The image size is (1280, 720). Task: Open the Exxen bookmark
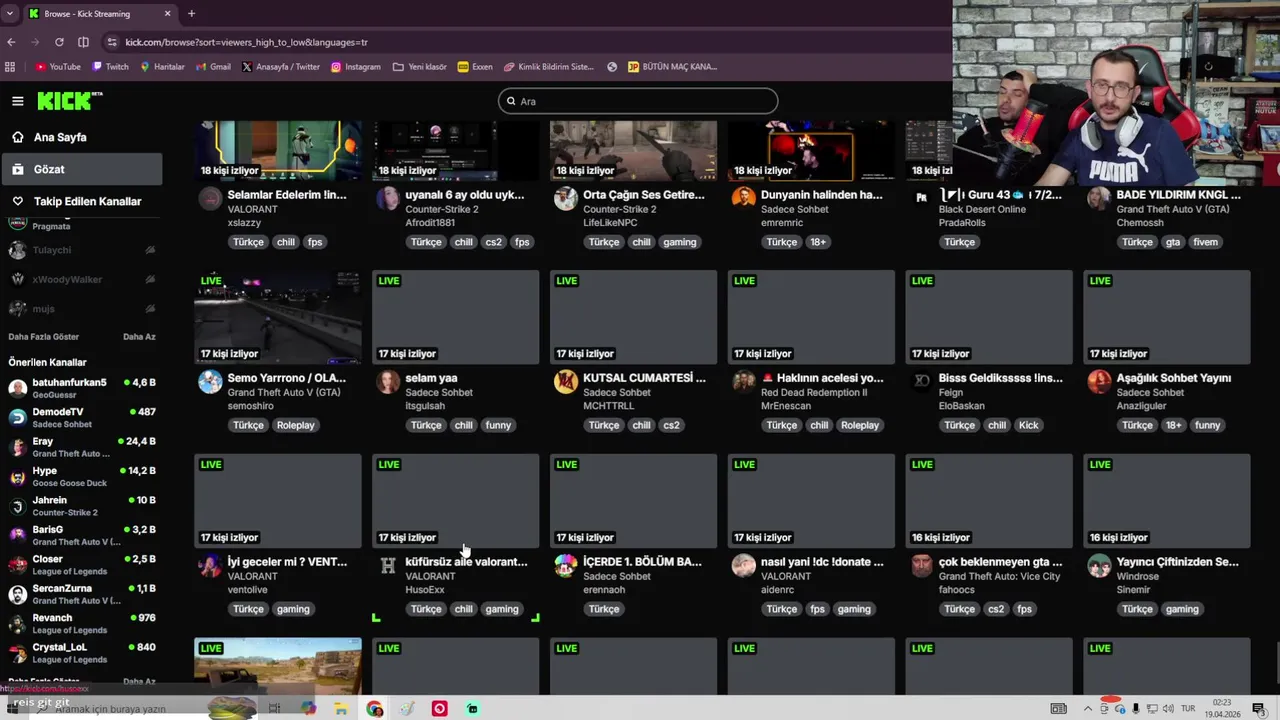[475, 67]
